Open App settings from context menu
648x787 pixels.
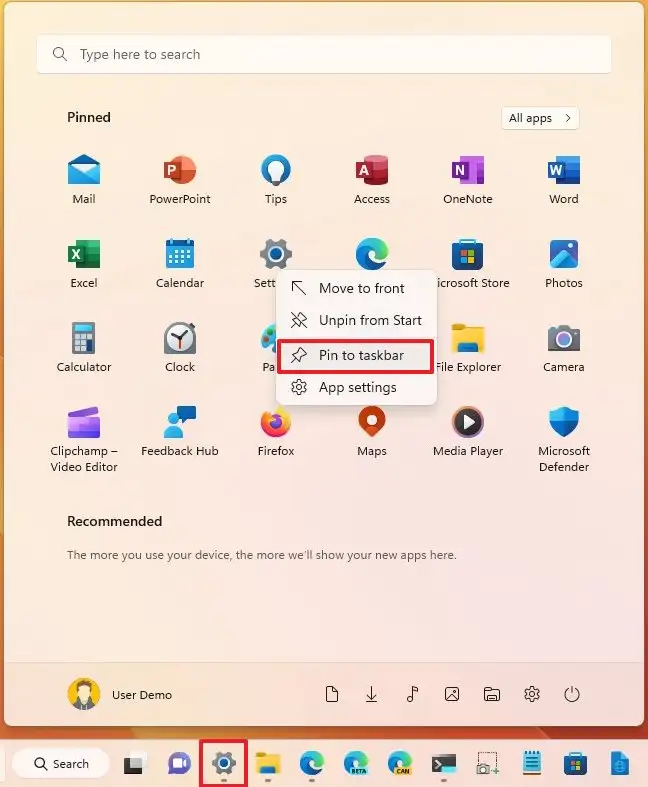356,387
